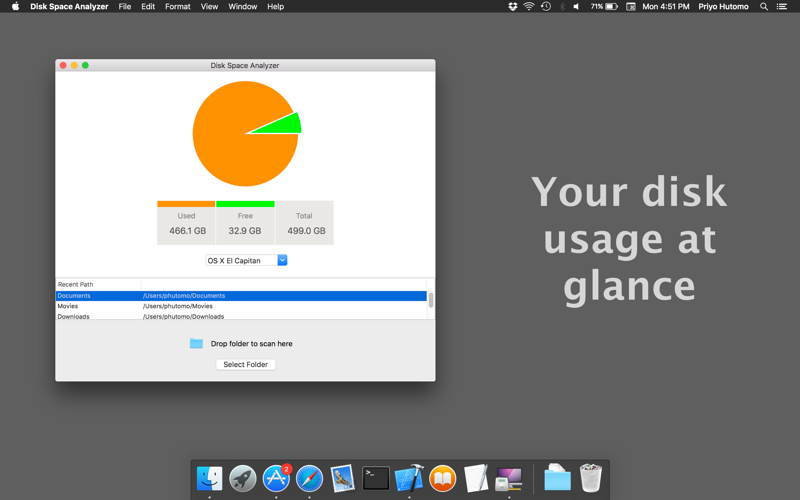This screenshot has height=500, width=800.
Task: Click the blue folder icon in drop area
Action: [196, 343]
